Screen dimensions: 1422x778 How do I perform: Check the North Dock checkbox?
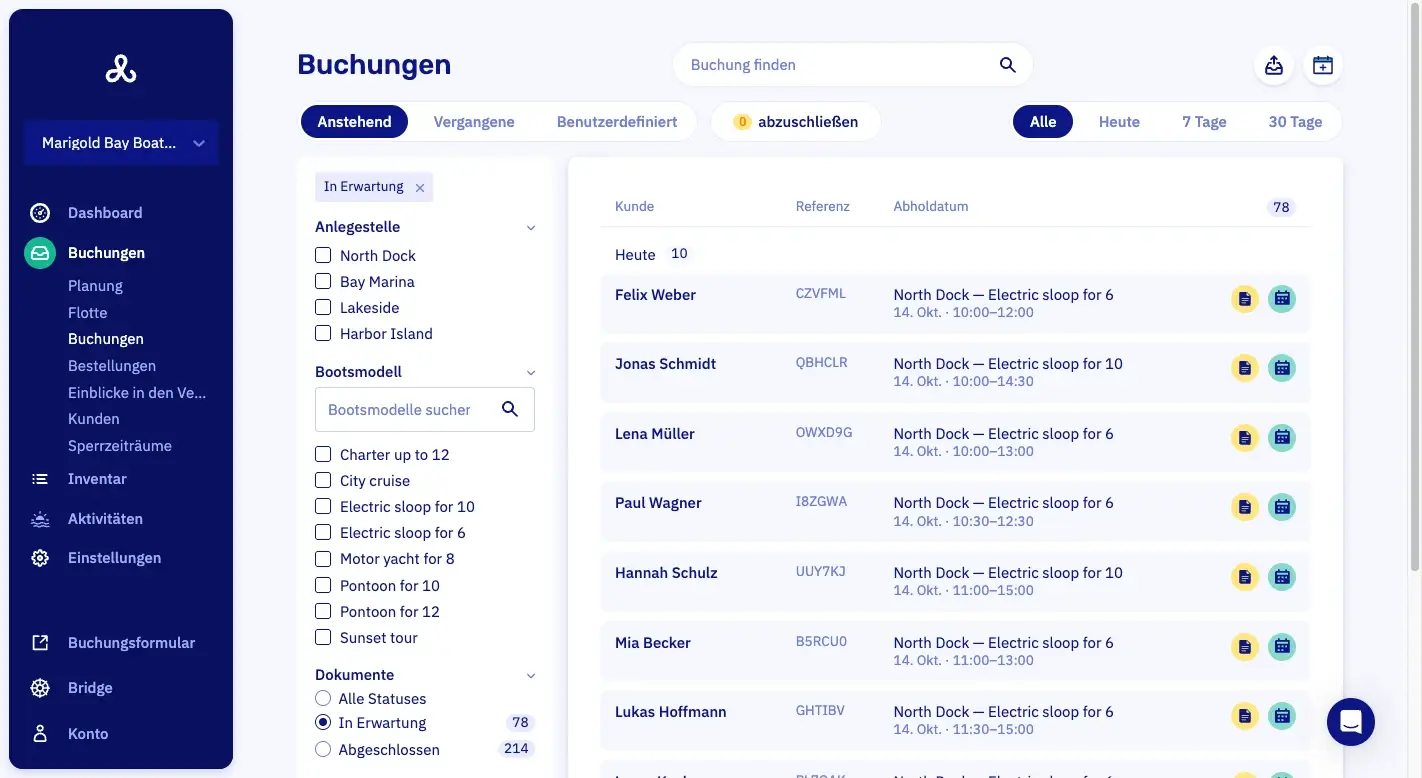click(x=323, y=255)
